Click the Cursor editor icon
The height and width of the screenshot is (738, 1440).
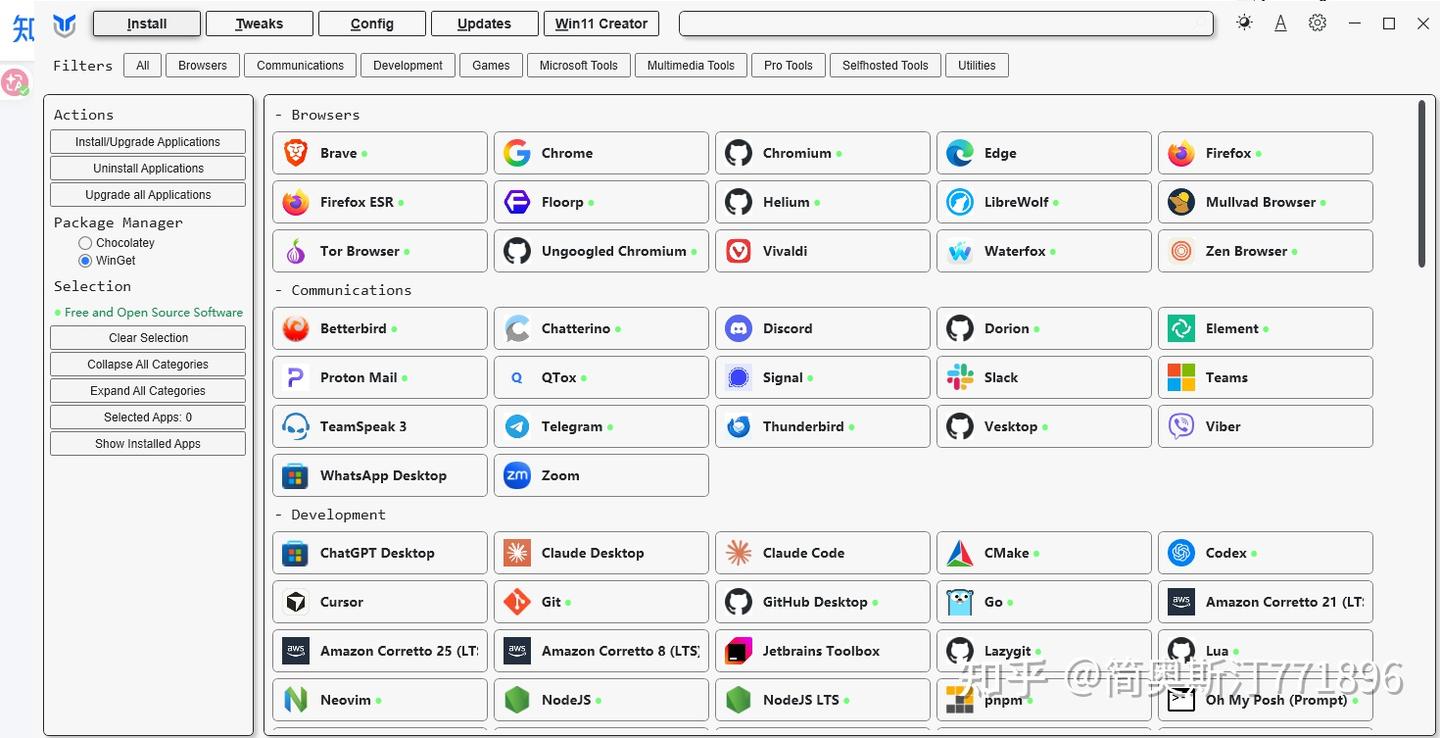tap(296, 602)
